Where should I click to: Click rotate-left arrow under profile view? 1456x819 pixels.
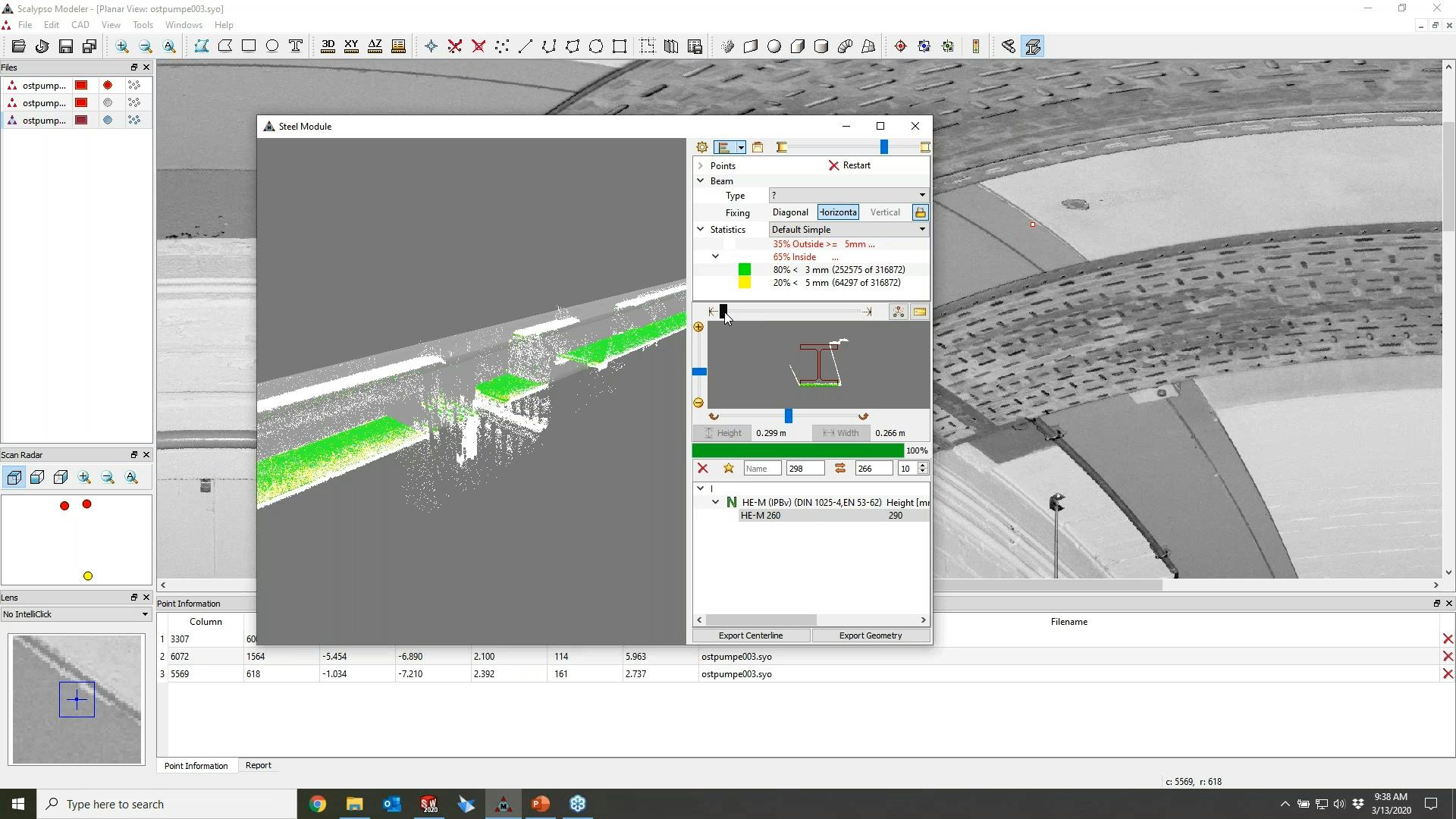[x=714, y=416]
